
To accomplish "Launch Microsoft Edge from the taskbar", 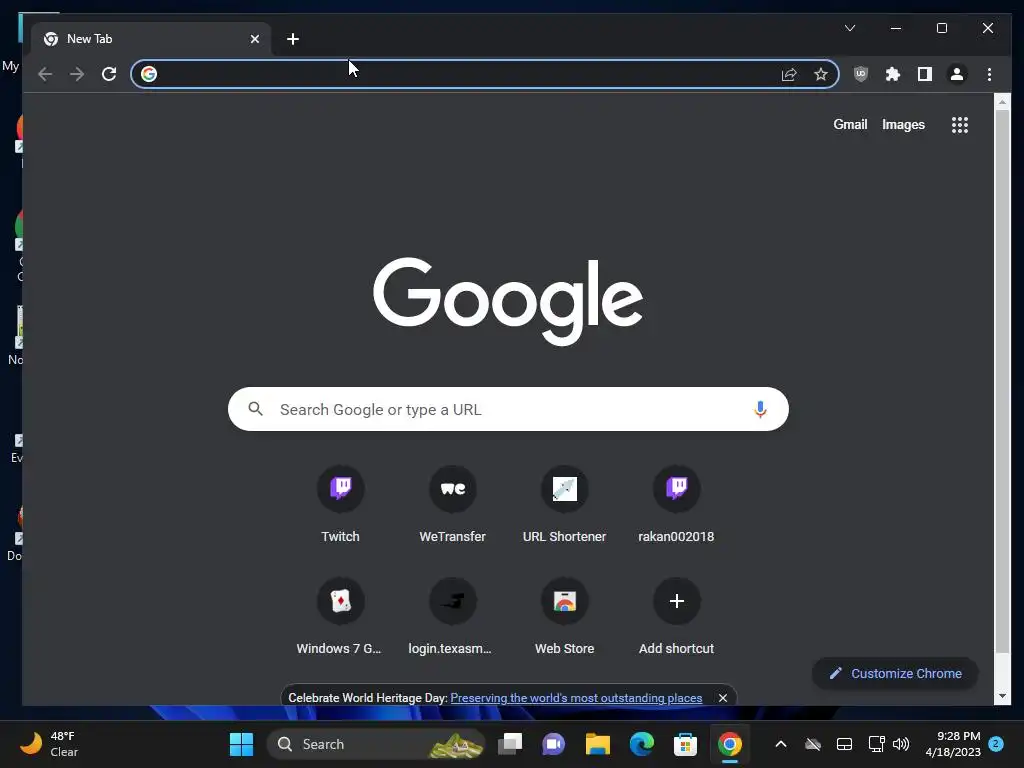I will pos(642,744).
